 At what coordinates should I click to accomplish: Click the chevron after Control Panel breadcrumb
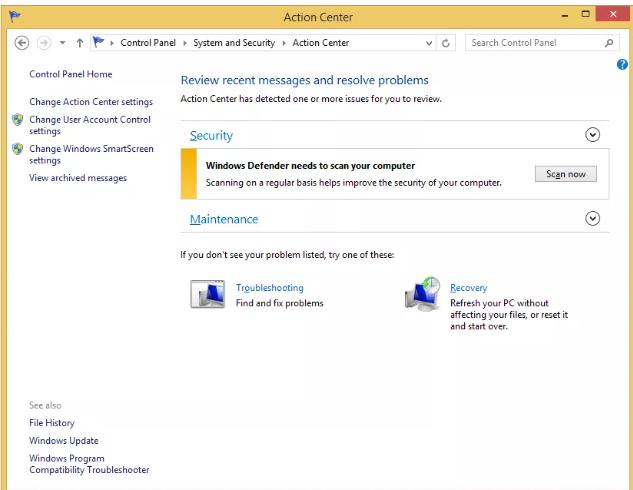click(184, 43)
